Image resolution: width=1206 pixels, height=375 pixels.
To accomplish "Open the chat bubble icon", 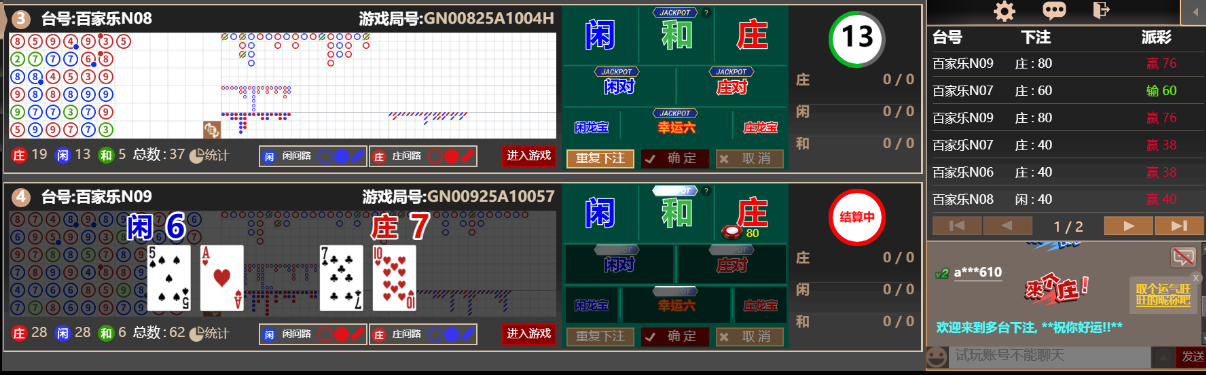I will click(1054, 11).
